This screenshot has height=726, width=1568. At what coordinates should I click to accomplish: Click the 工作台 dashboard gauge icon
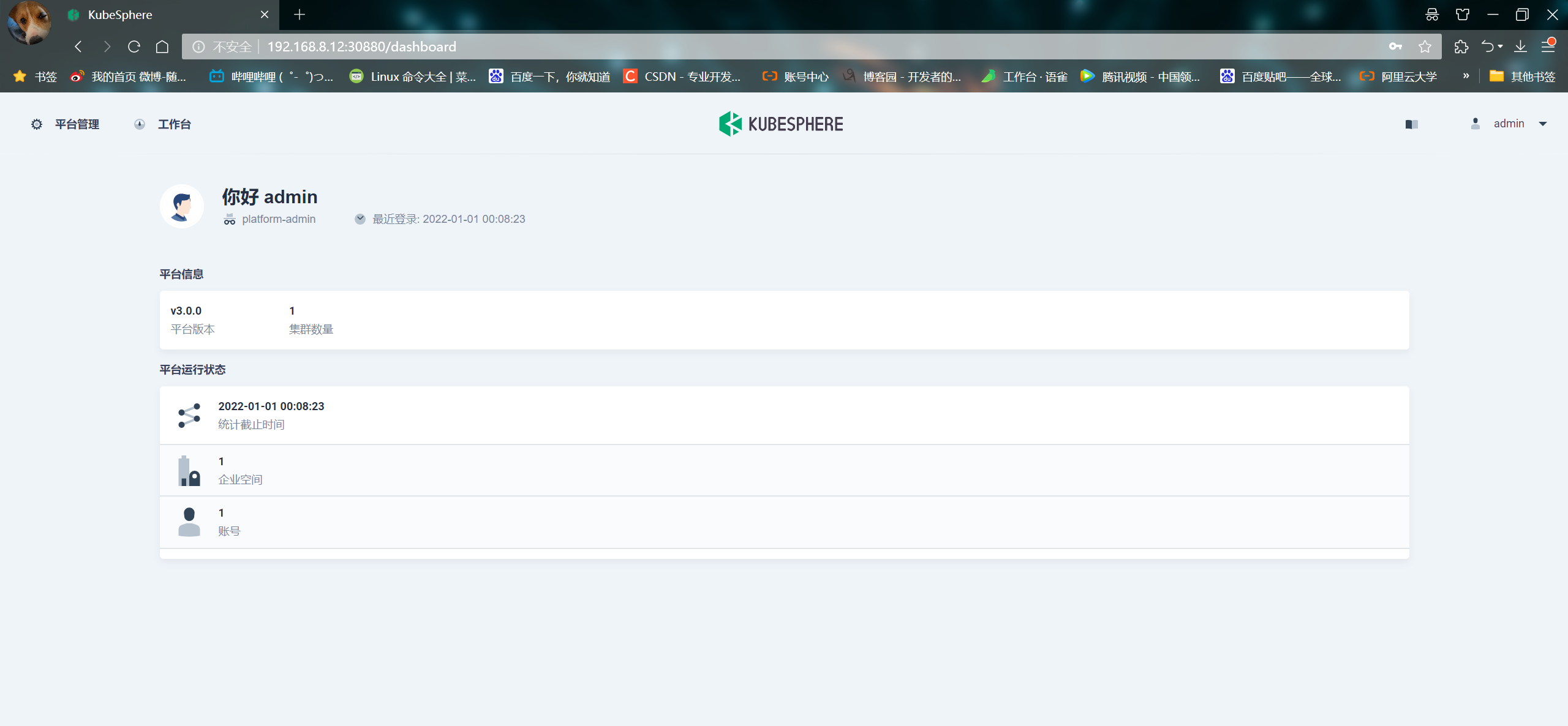pyautogui.click(x=140, y=124)
